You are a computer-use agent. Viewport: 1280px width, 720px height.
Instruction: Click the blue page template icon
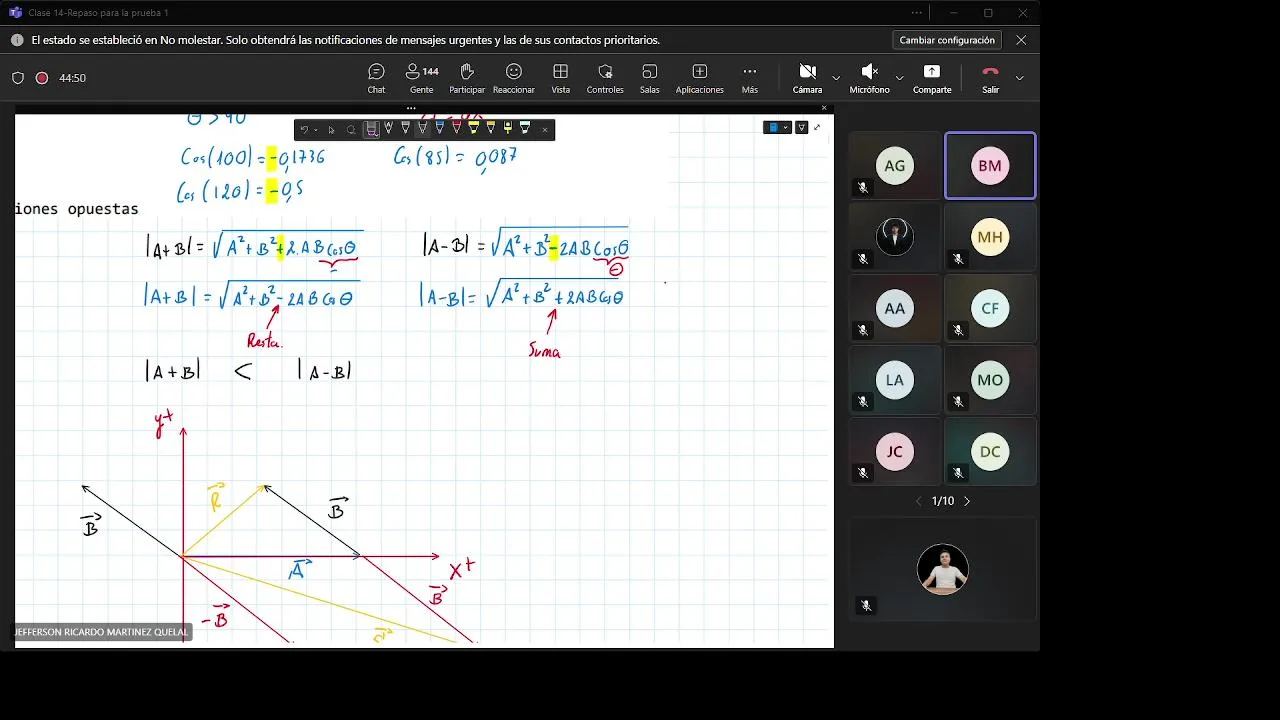(x=773, y=127)
